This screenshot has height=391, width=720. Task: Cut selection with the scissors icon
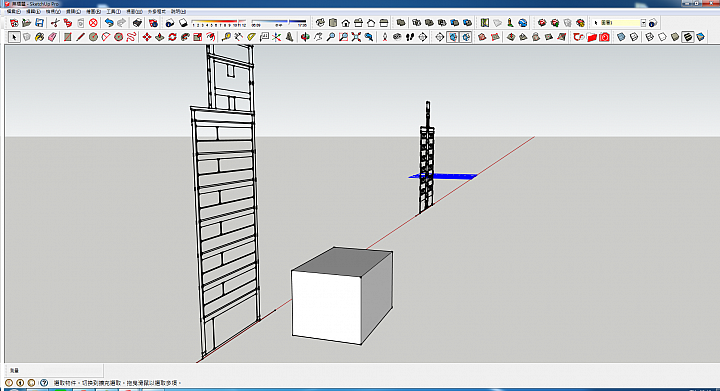(x=55, y=22)
